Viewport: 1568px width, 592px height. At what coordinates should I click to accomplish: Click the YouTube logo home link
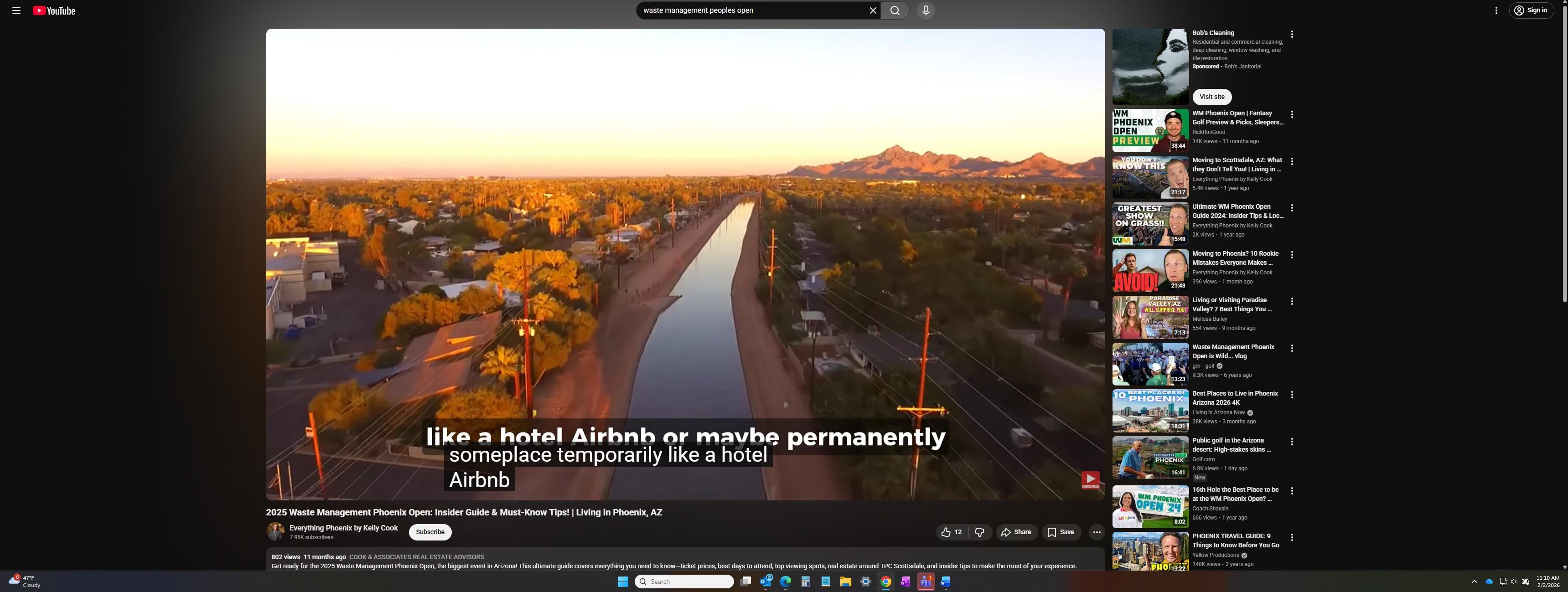54,10
